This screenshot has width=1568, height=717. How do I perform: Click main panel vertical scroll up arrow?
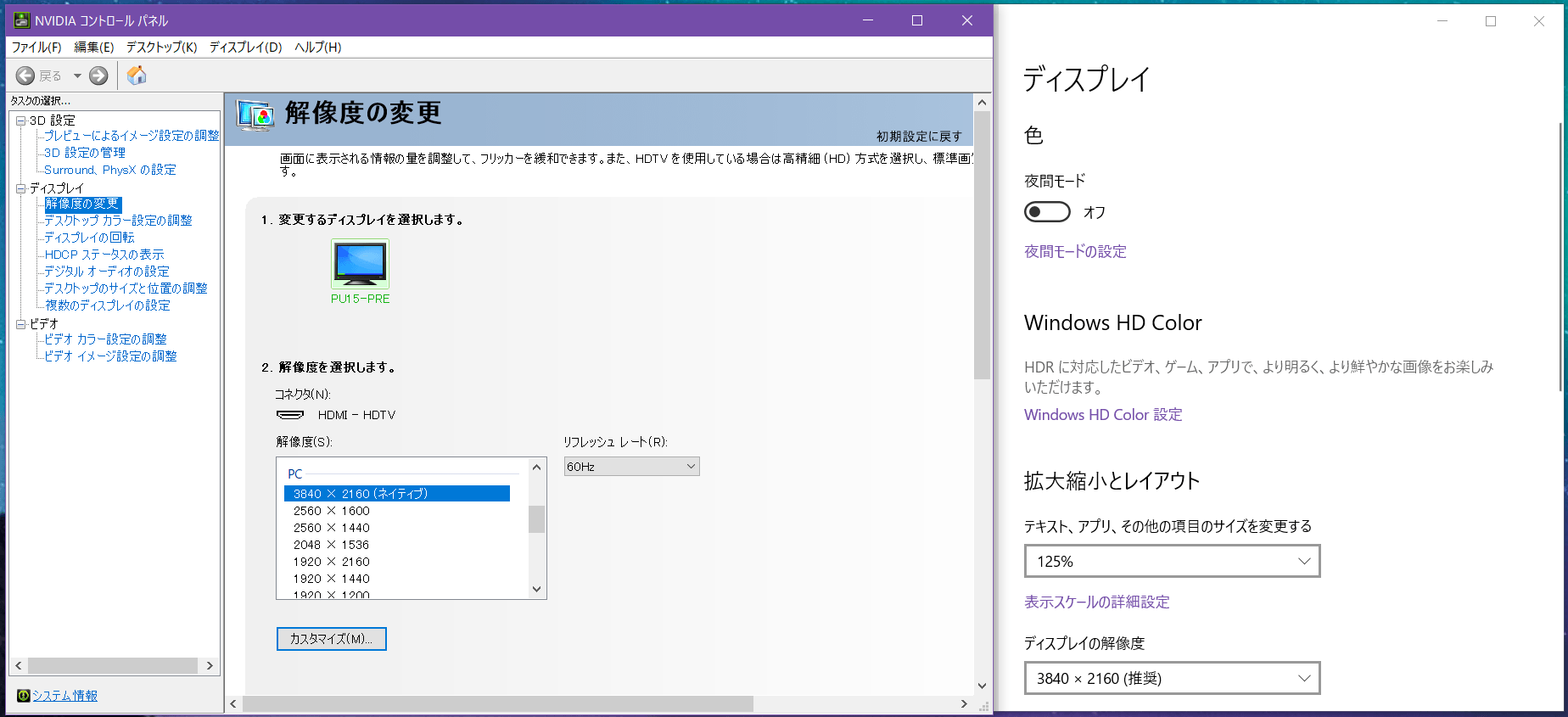click(982, 103)
